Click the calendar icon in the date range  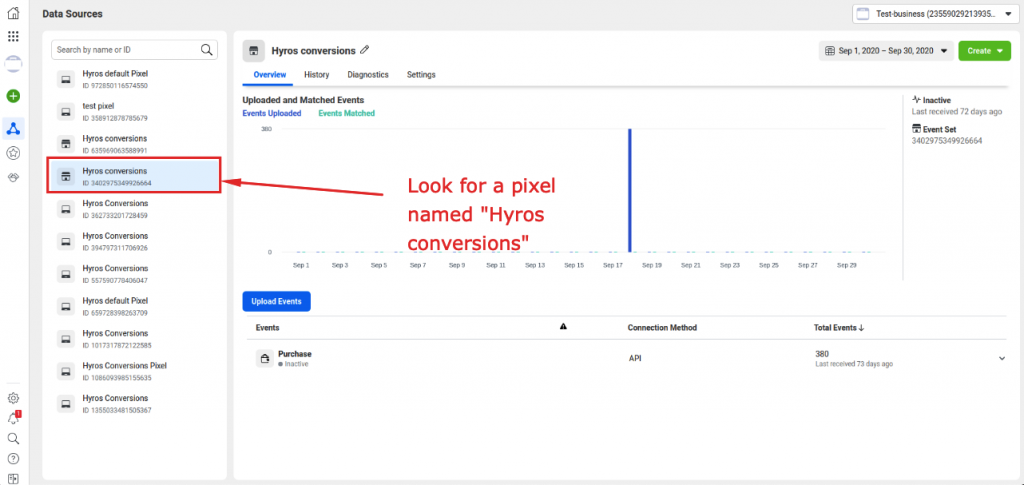click(830, 51)
